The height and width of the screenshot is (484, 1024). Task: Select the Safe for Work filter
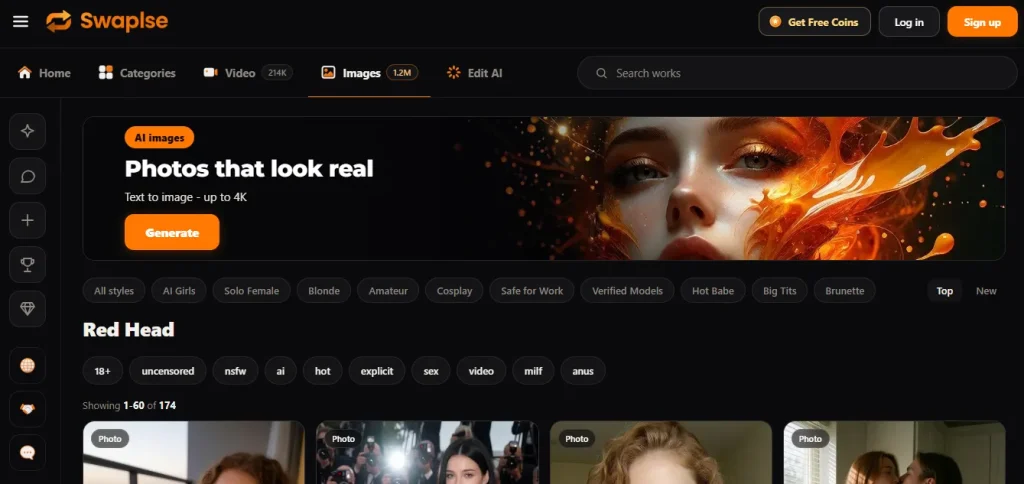click(x=532, y=291)
